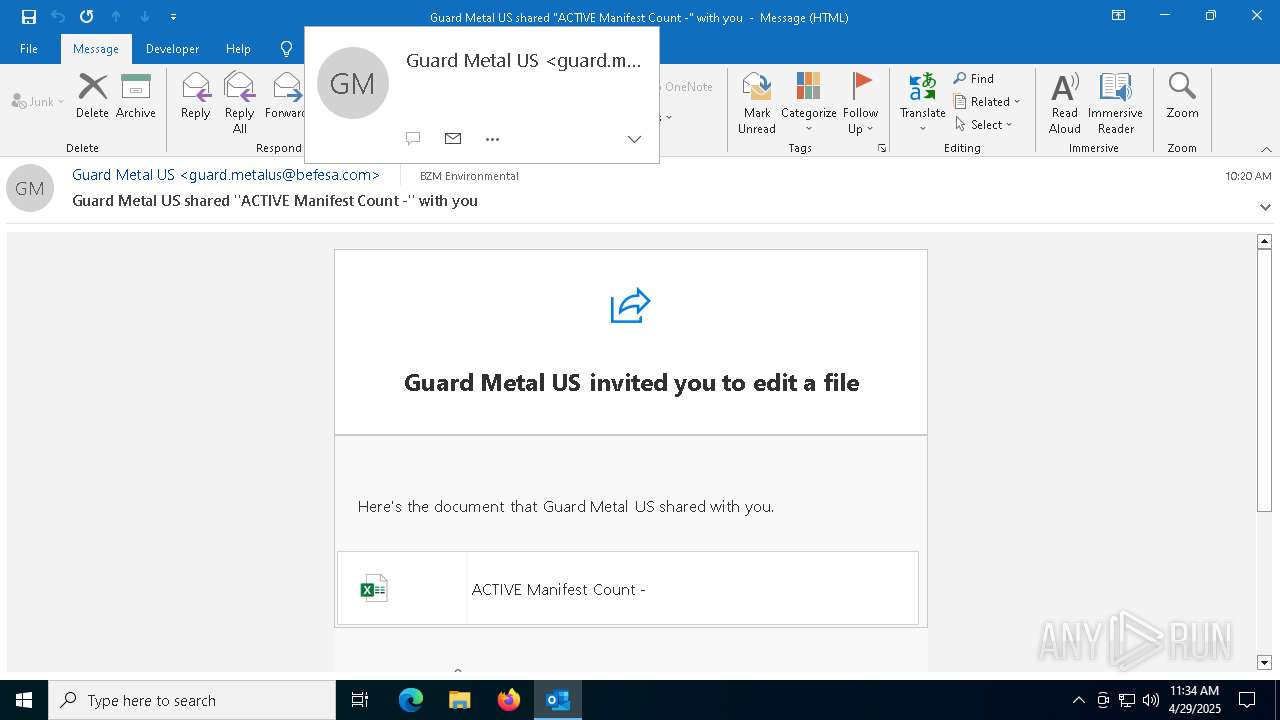The image size is (1280, 720).
Task: Open the notification center icon
Action: [x=1247, y=700]
